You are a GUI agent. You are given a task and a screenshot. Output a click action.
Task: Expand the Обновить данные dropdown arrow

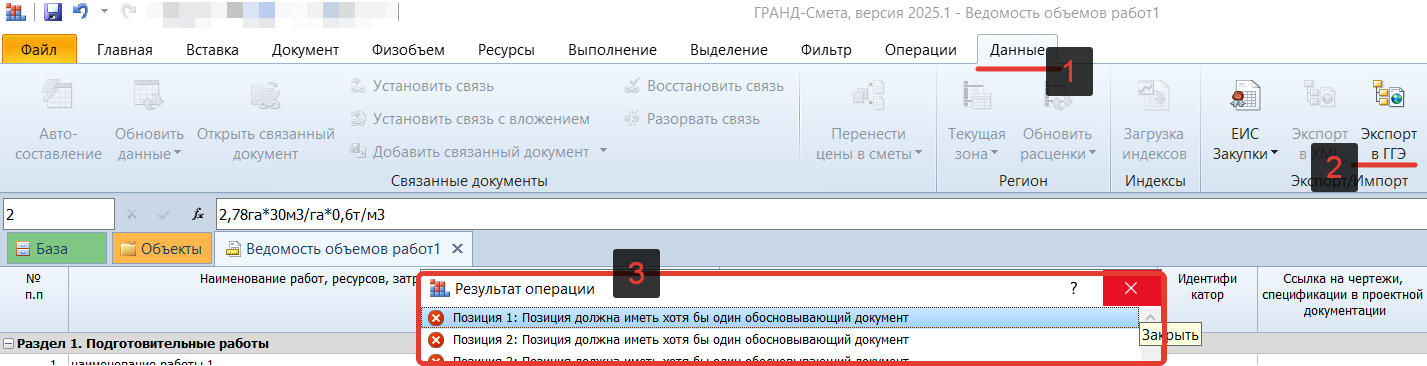point(177,154)
